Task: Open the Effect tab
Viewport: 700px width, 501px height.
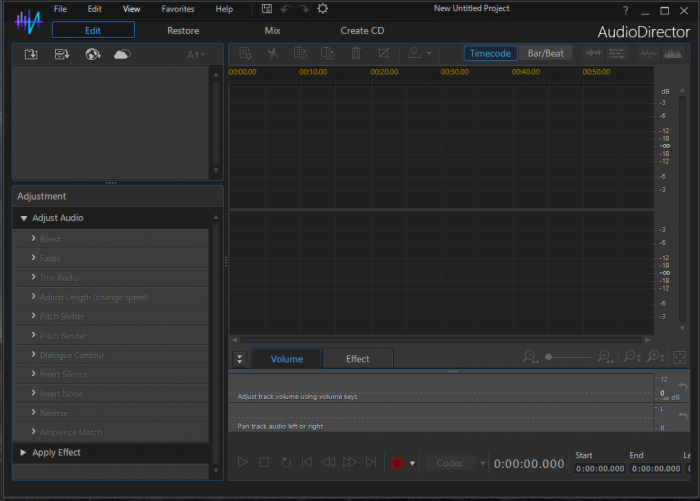Action: (x=357, y=359)
